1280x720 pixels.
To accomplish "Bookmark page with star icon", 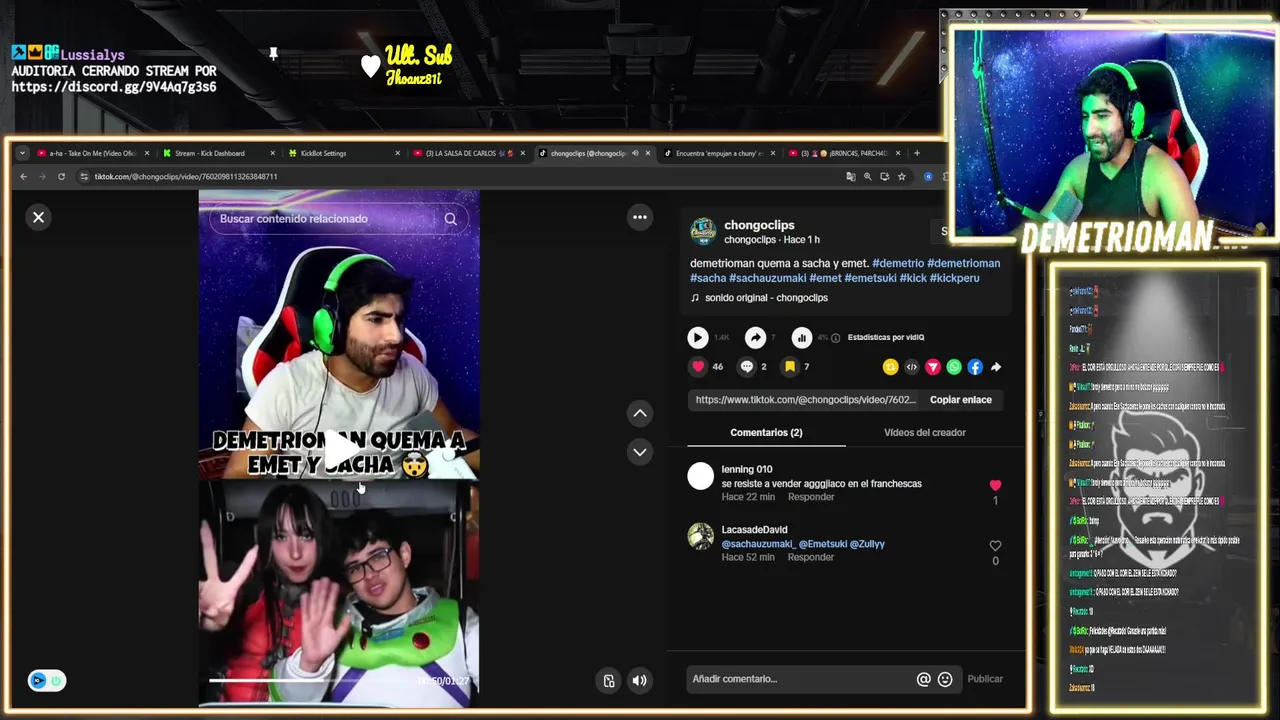I will (x=902, y=177).
